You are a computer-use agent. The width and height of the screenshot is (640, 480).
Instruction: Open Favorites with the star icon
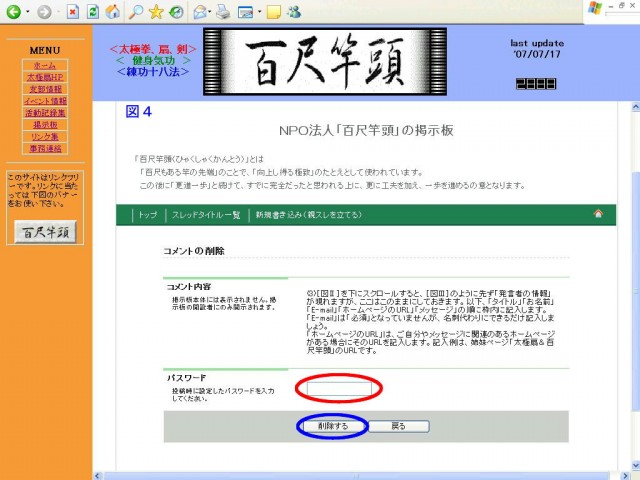pos(155,12)
